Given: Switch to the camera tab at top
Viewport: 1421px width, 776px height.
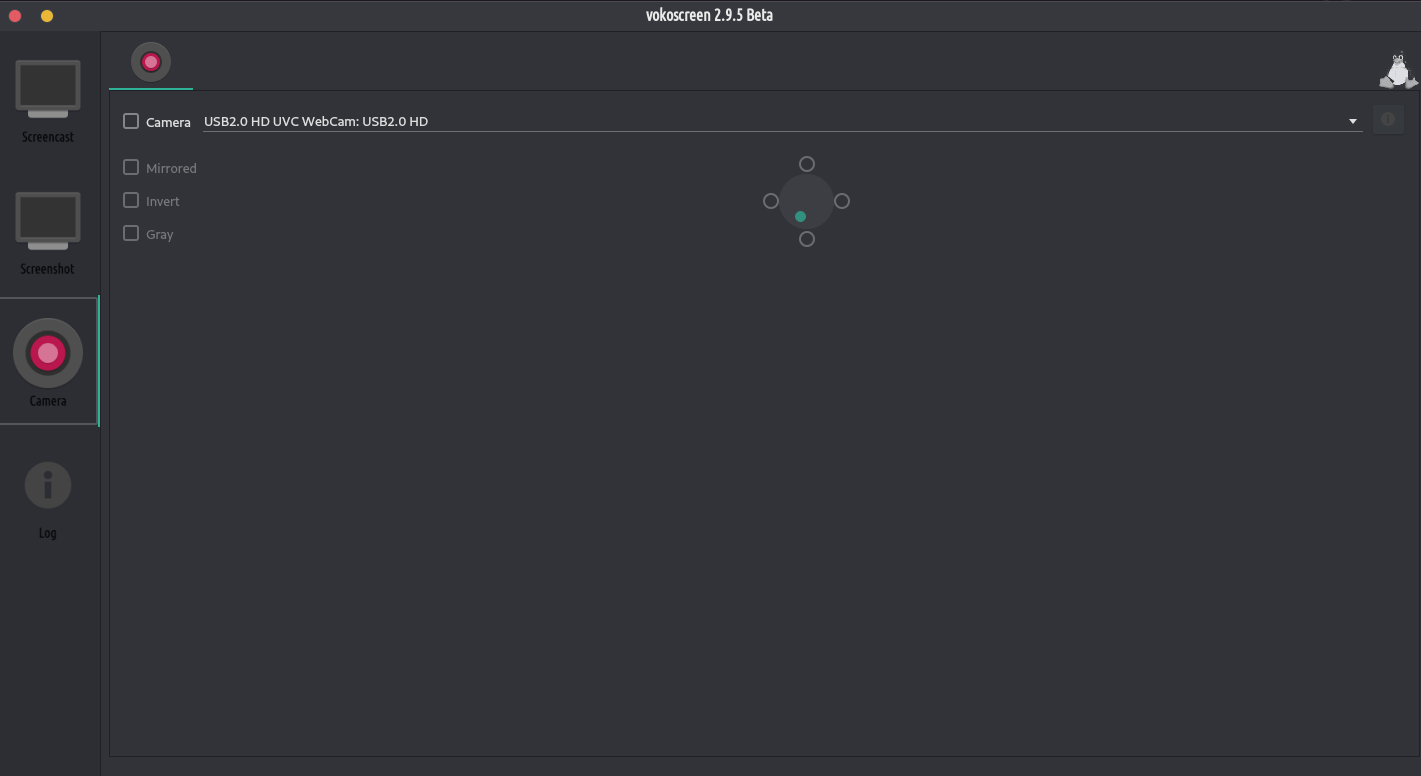Looking at the screenshot, I should (151, 62).
